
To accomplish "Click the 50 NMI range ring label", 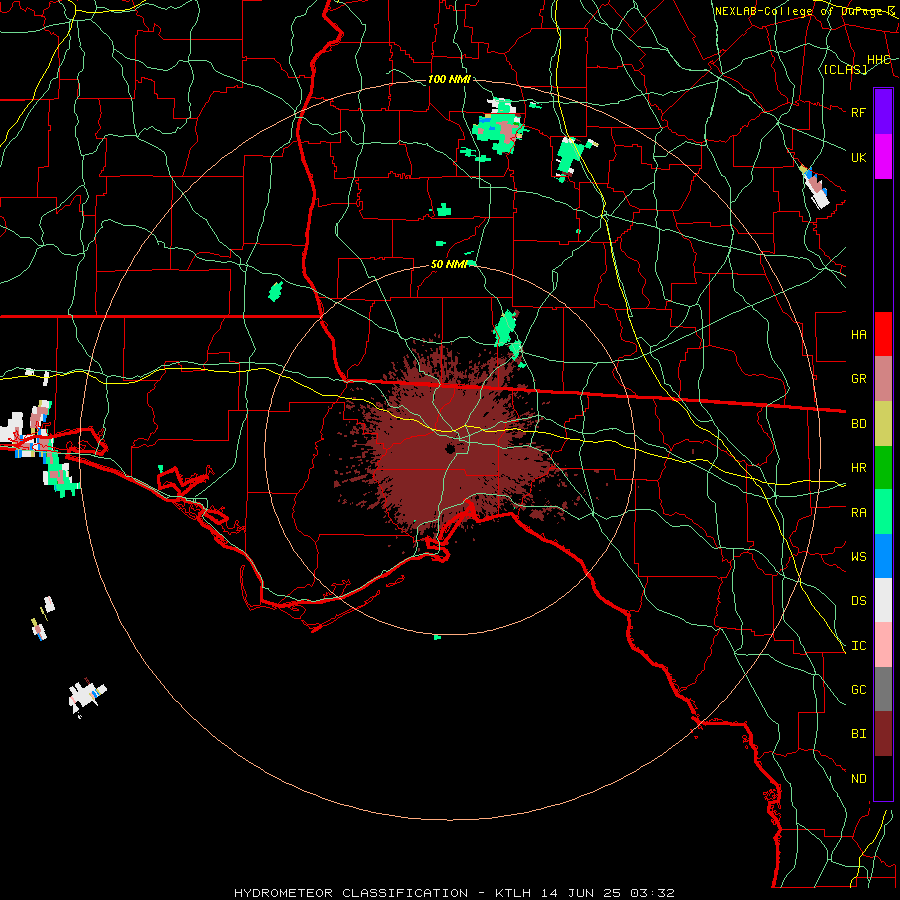I will pyautogui.click(x=449, y=264).
